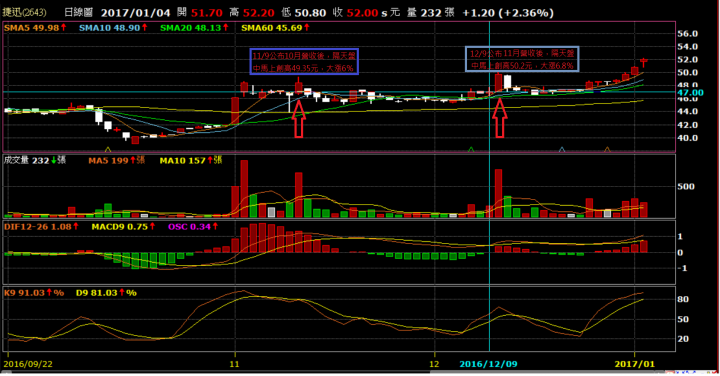Select the DIF12-26 1.08 indicator label

(41, 227)
